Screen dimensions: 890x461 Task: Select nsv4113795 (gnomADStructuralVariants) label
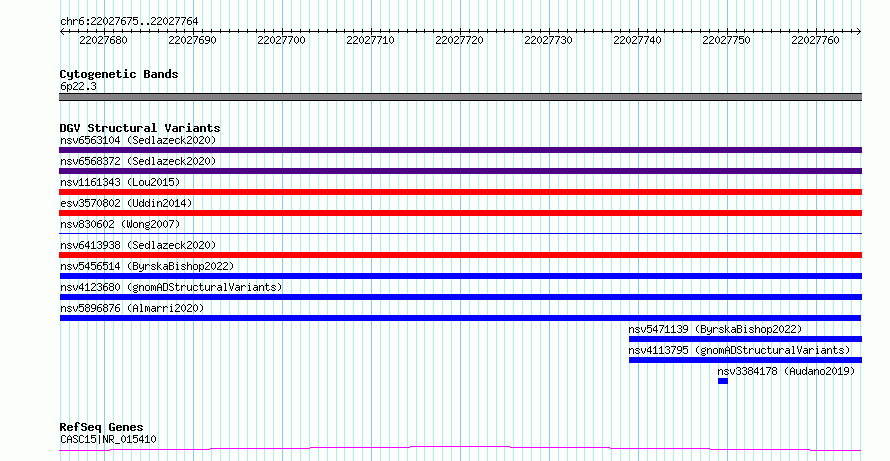[739, 350]
